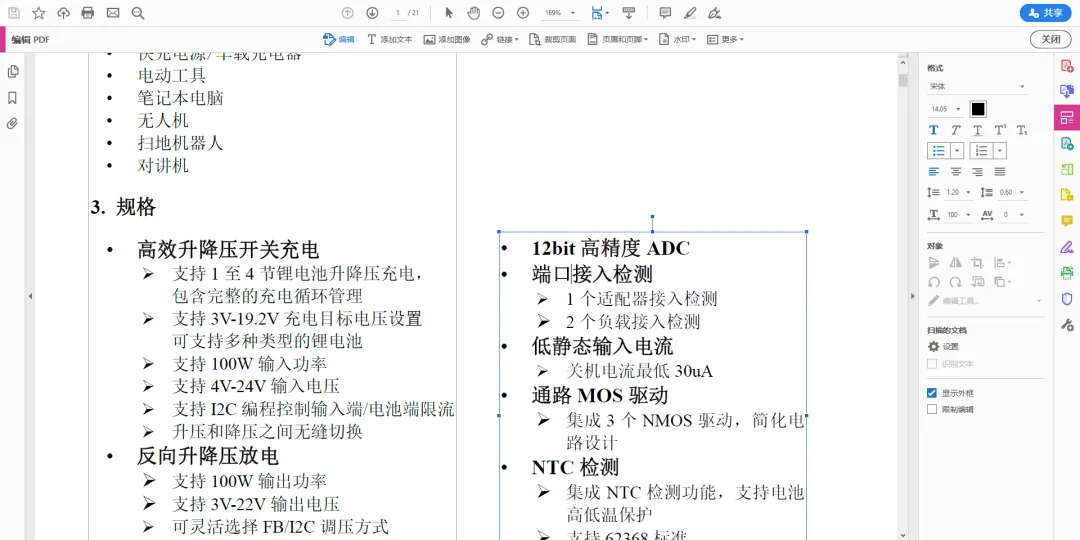Expand numbered list style dropdown arrow

(1000, 151)
